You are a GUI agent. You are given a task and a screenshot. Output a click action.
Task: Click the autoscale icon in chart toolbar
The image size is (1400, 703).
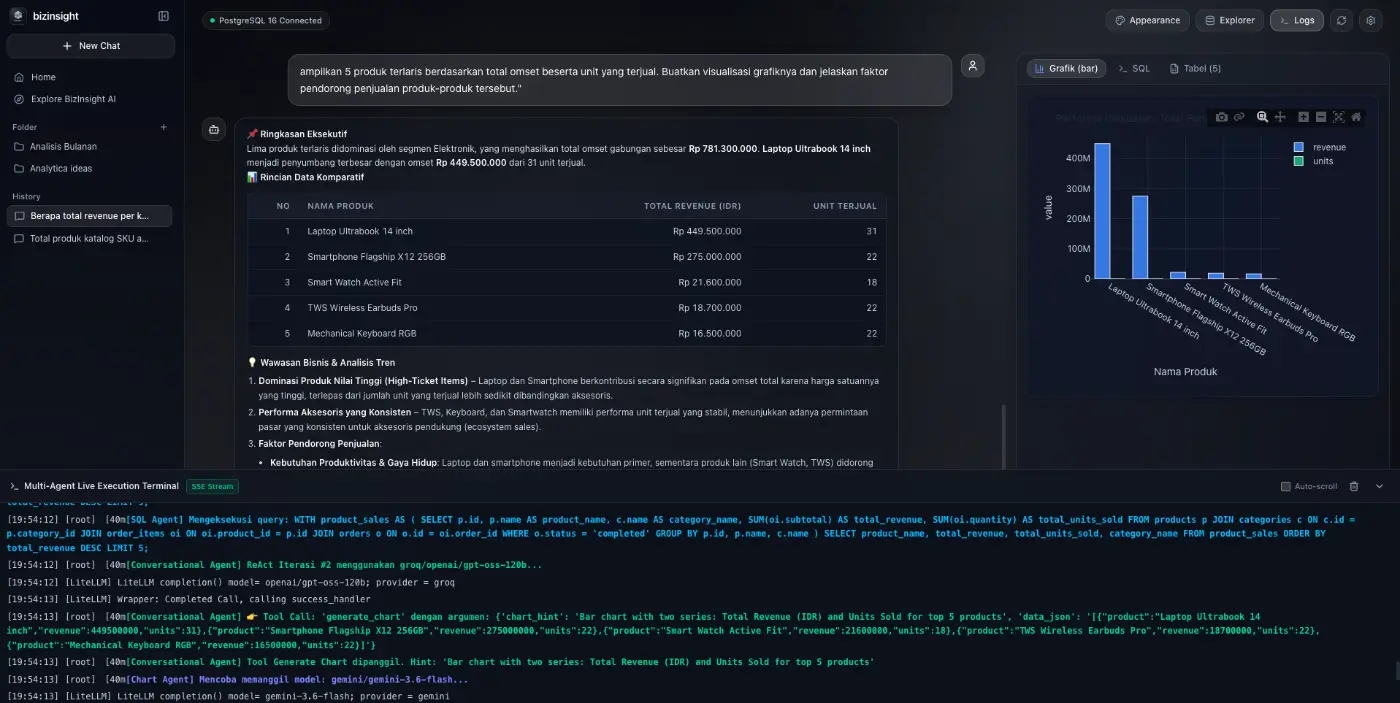click(x=1339, y=117)
